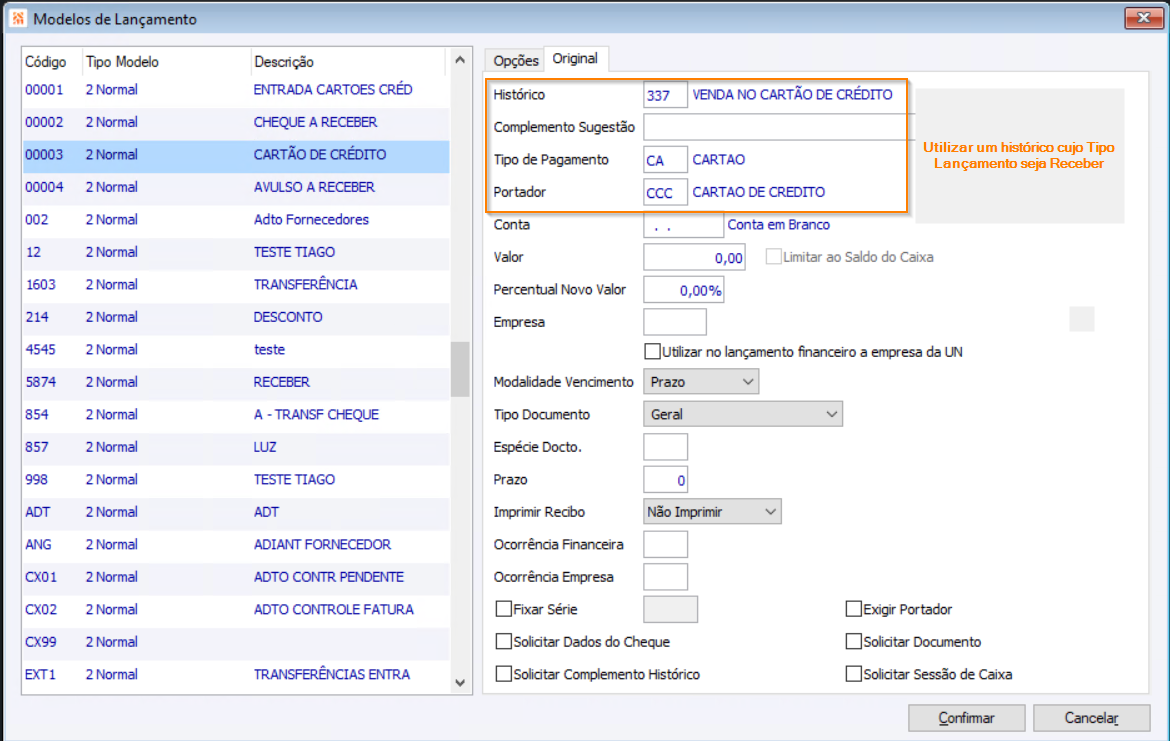Open Imprimir Recibo dropdown

[712, 512]
